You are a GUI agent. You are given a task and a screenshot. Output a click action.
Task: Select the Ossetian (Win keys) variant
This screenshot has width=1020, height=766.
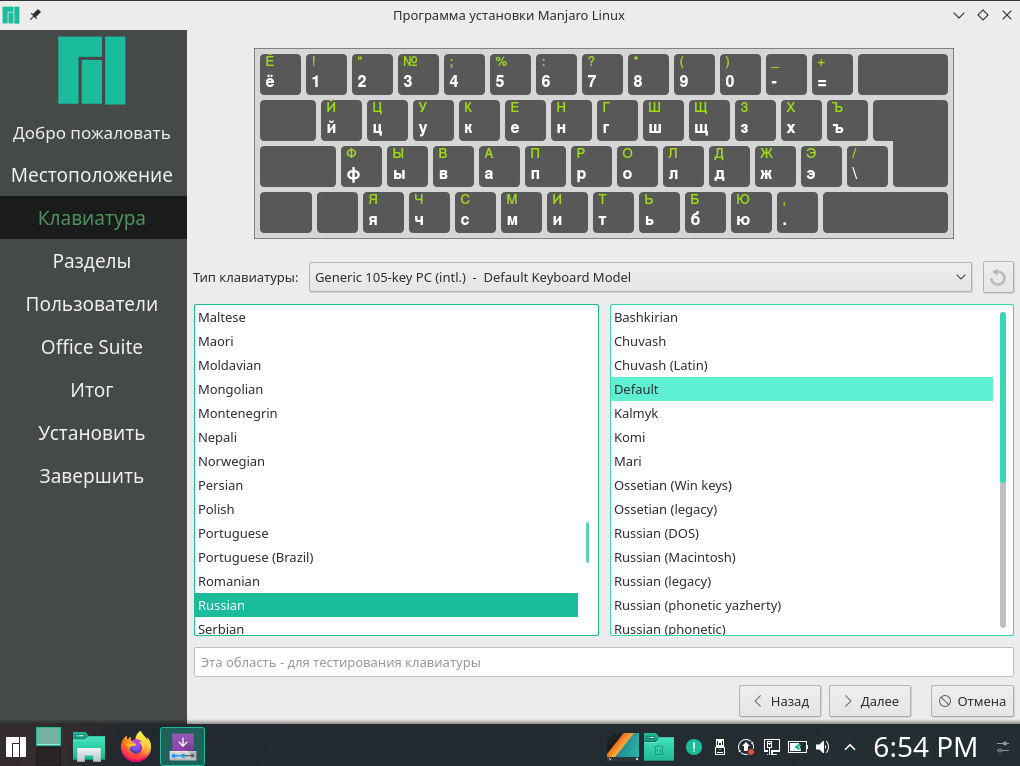(x=801, y=486)
